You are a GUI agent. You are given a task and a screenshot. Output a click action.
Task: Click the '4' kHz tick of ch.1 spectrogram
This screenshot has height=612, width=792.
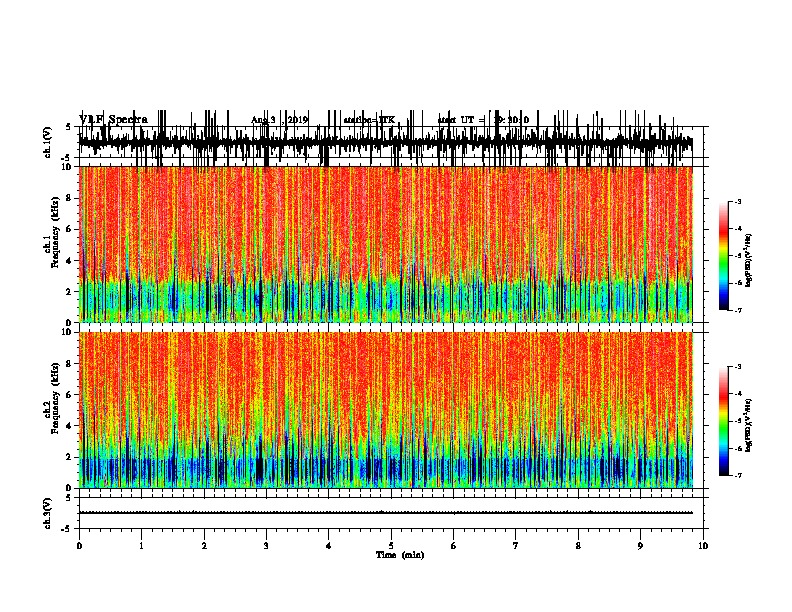tap(70, 261)
